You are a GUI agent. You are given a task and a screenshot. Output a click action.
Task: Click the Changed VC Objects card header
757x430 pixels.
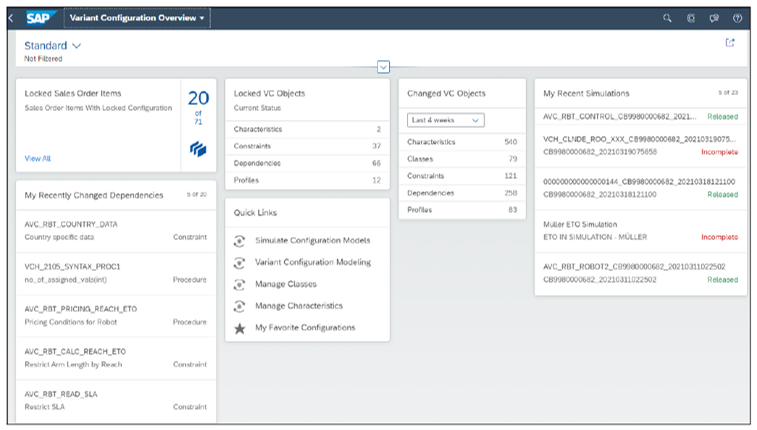coord(462,94)
